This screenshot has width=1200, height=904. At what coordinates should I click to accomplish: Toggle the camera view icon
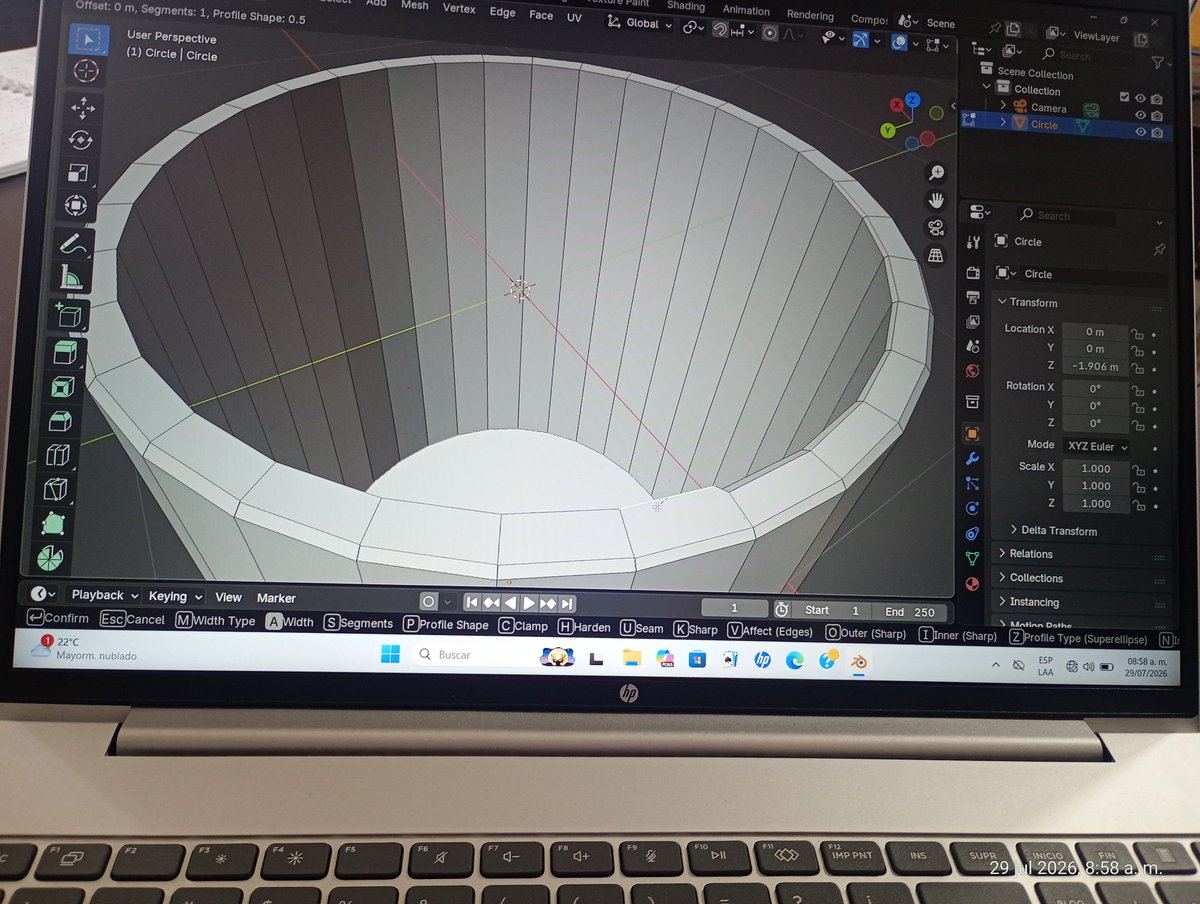[936, 227]
